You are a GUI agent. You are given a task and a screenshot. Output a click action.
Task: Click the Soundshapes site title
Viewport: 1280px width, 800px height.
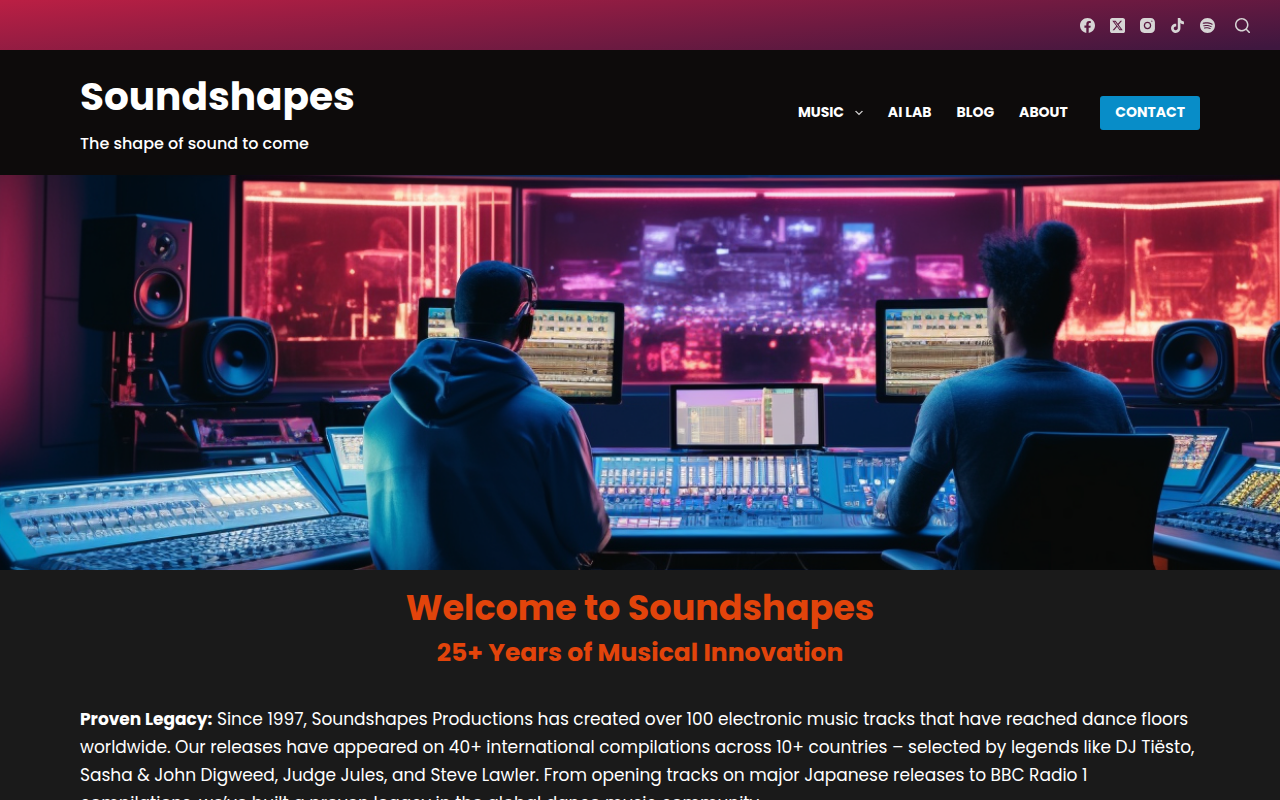(x=217, y=97)
